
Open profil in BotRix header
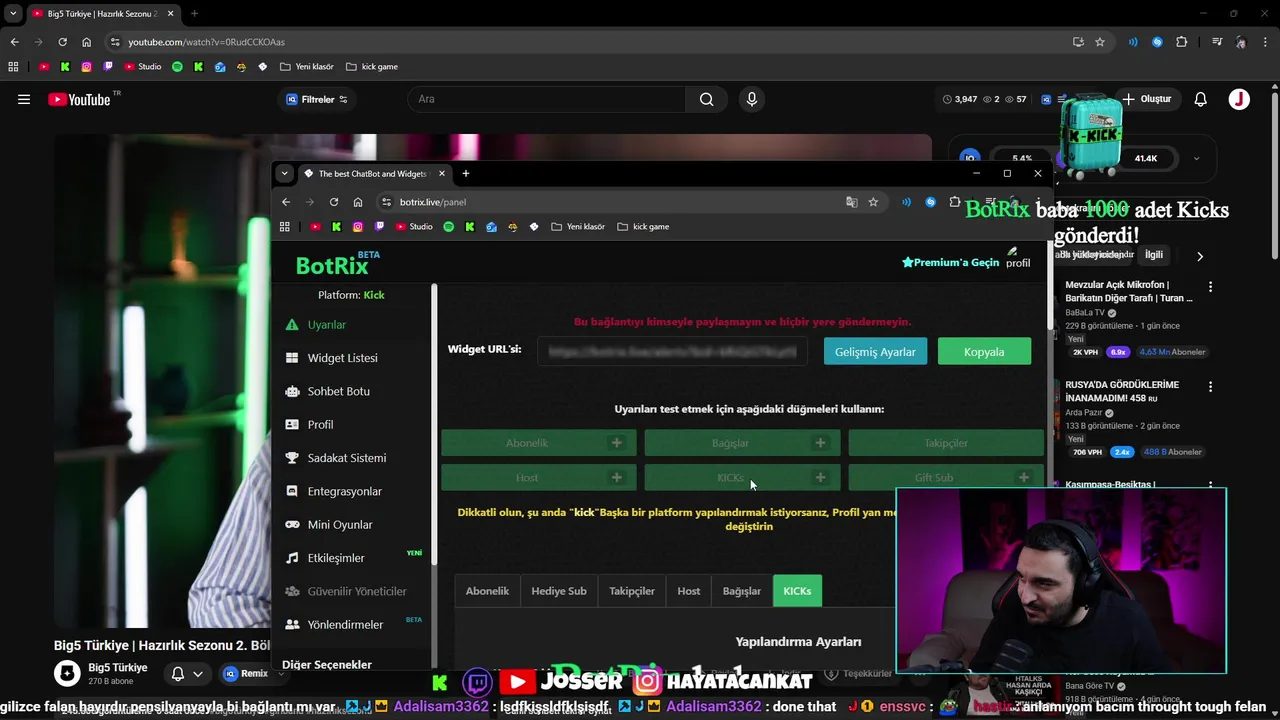click(1017, 258)
